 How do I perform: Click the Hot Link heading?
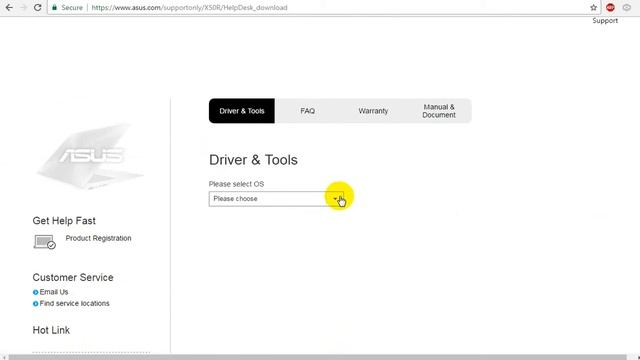51,330
